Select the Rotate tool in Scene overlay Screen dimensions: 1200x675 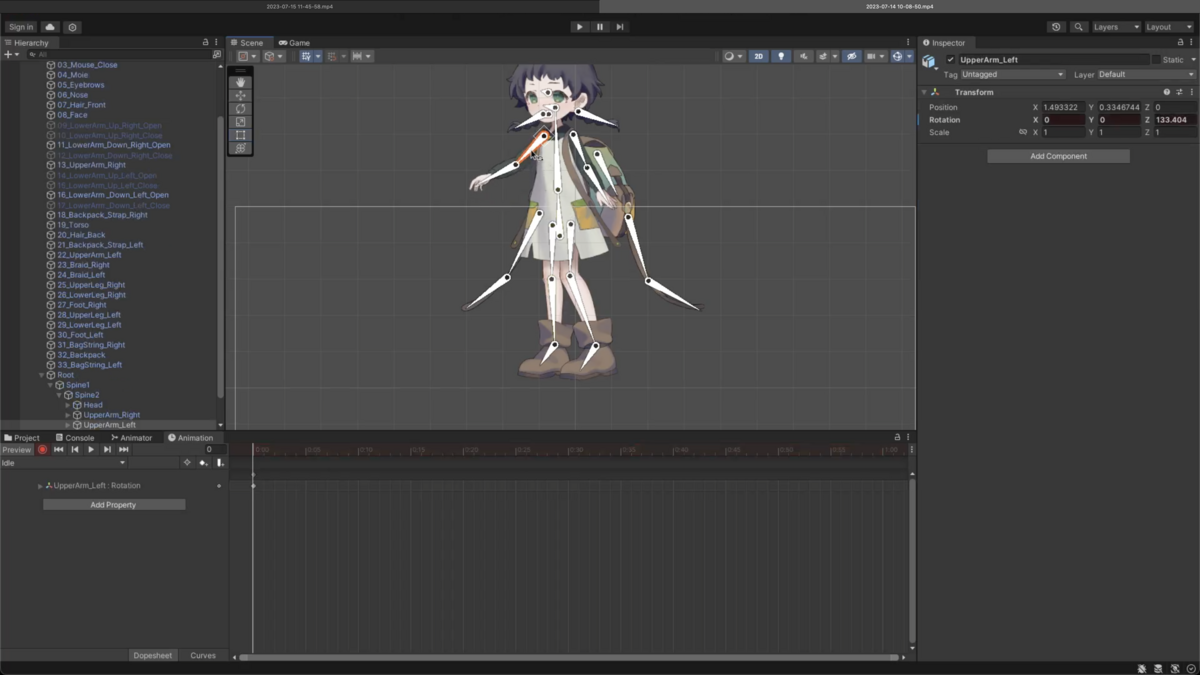pyautogui.click(x=240, y=109)
